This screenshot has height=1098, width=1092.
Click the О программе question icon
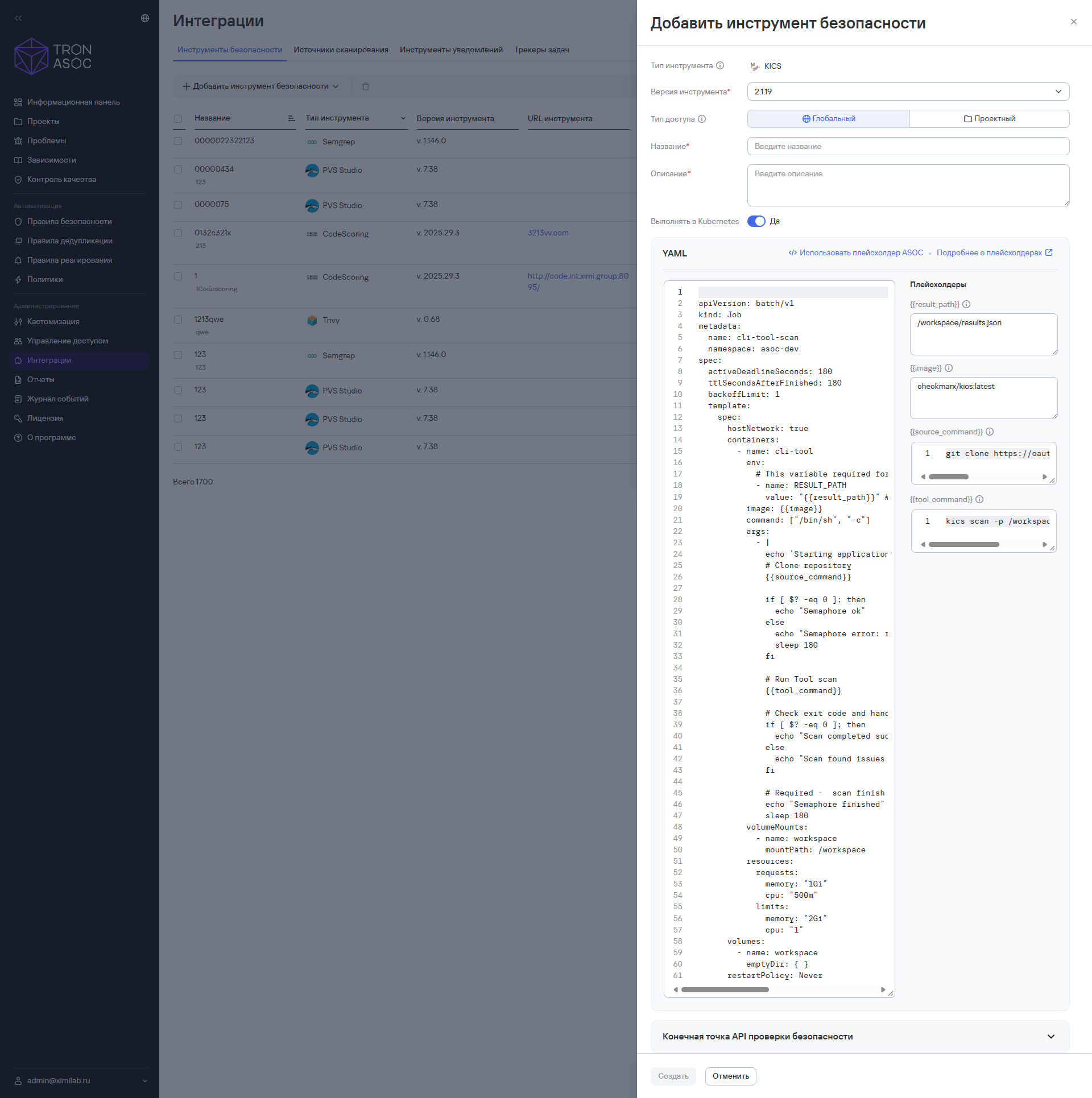pyautogui.click(x=18, y=438)
